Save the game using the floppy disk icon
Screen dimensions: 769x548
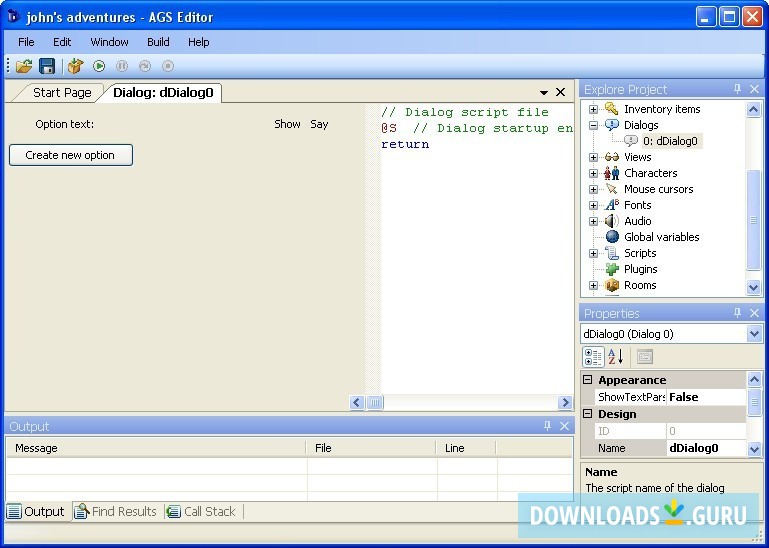47,66
